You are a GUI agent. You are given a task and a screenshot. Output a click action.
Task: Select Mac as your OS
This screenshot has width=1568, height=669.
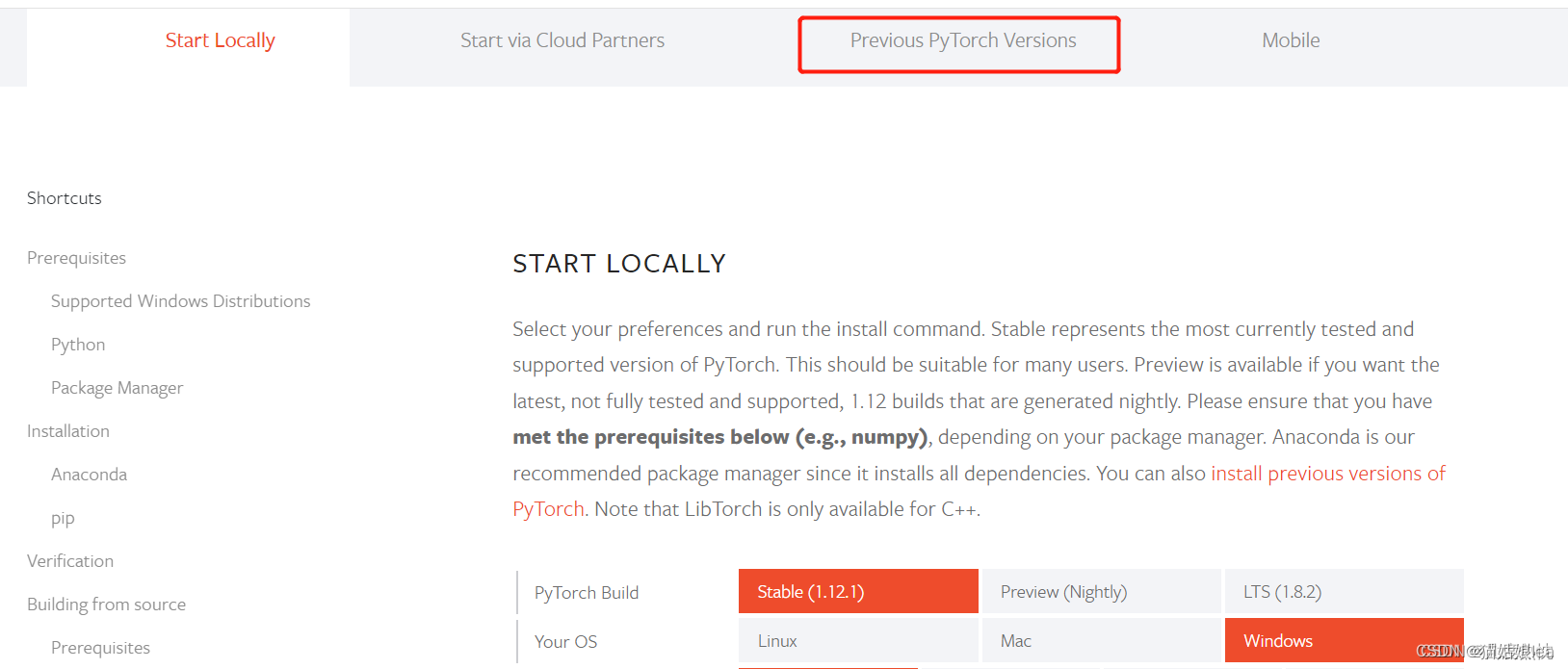click(x=1100, y=640)
